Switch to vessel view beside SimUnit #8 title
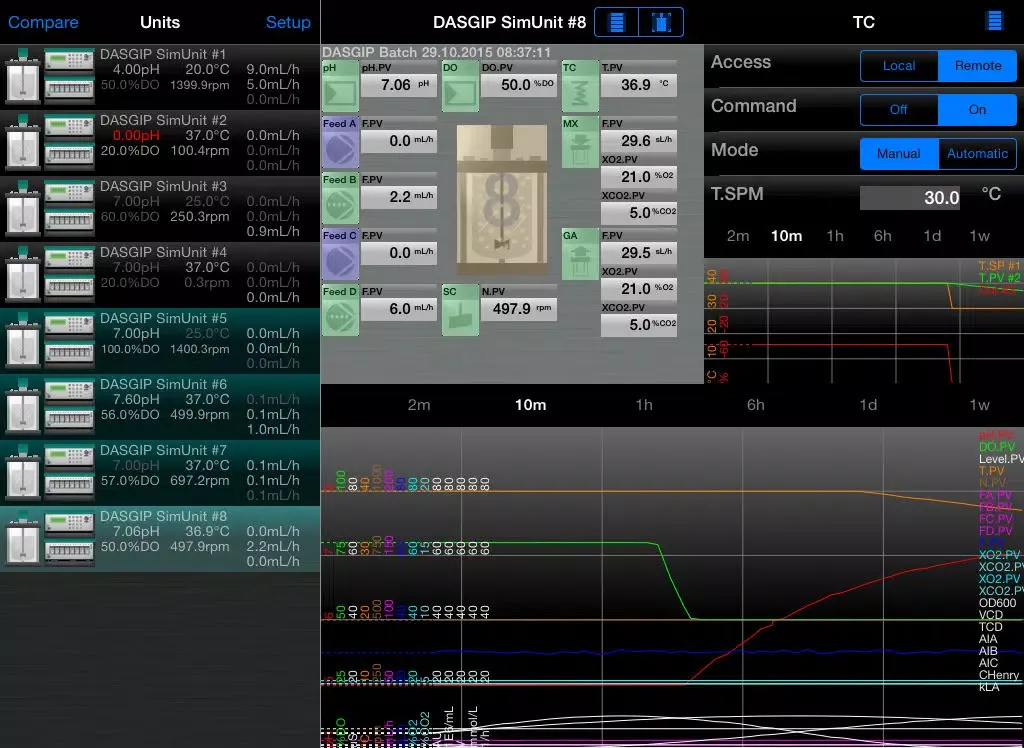Screen dimensions: 1024x748 coord(661,22)
